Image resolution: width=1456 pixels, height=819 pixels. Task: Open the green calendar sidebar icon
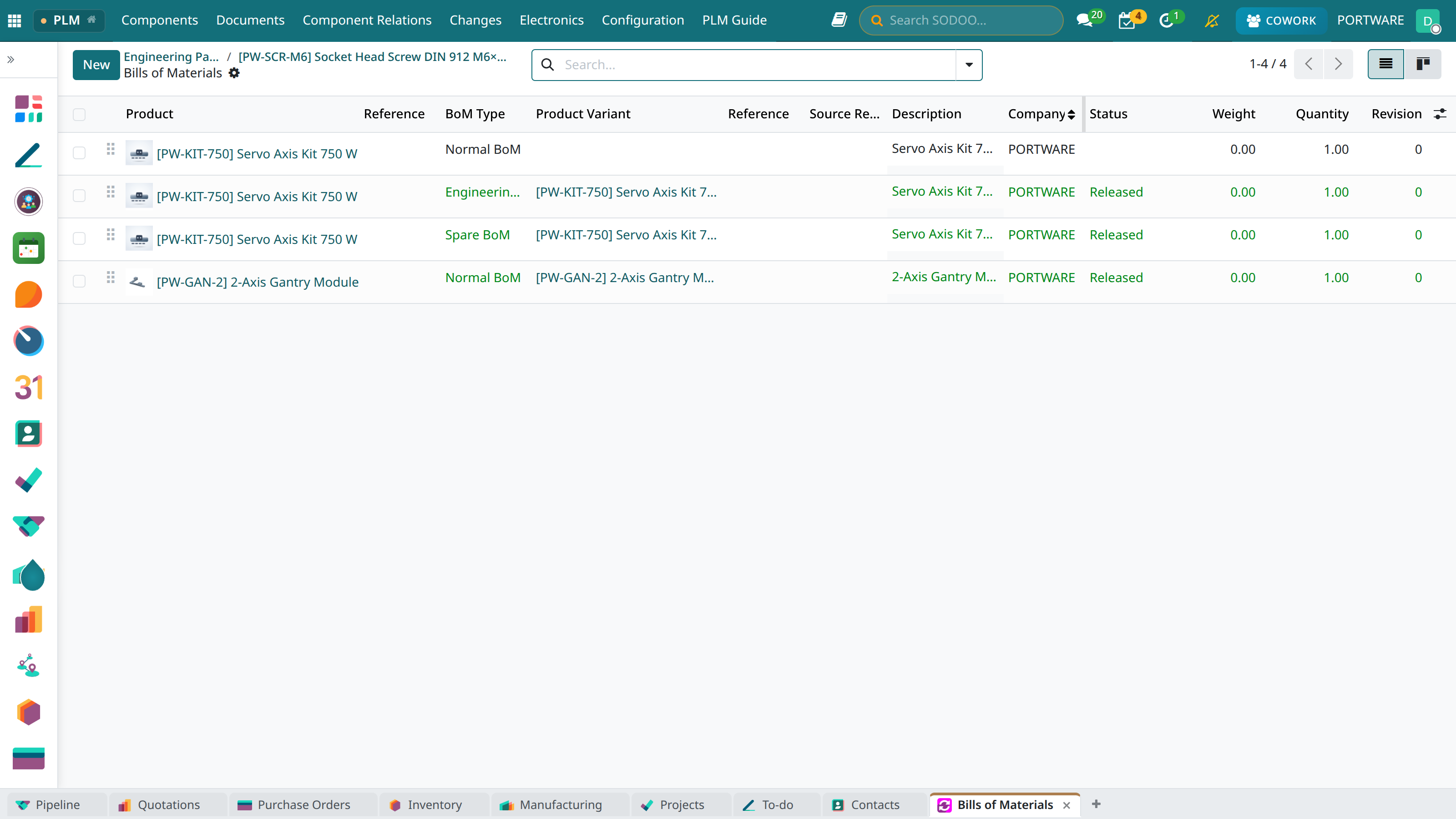pyautogui.click(x=29, y=248)
